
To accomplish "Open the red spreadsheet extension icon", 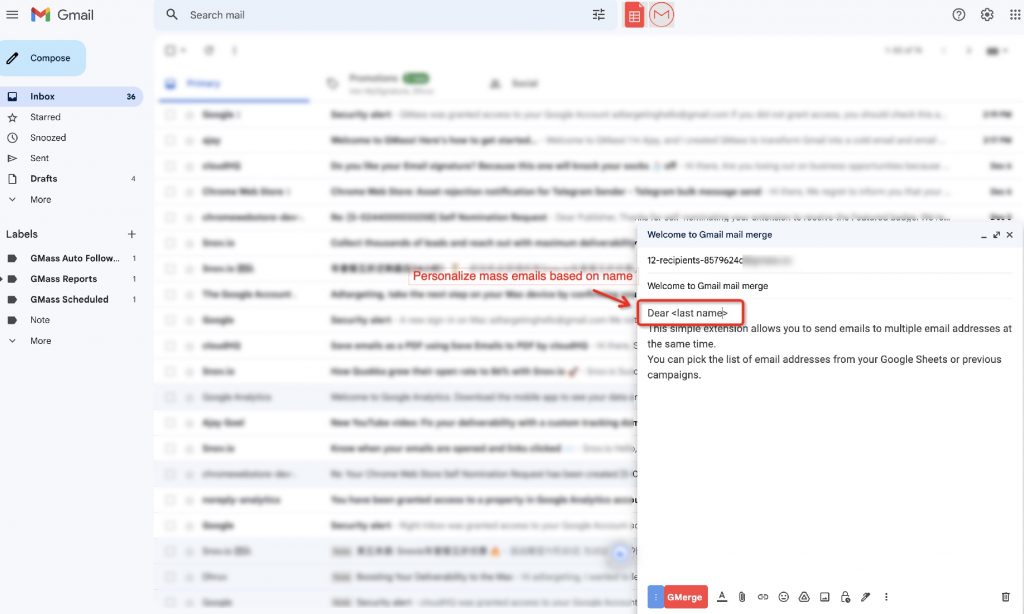I will tap(634, 15).
